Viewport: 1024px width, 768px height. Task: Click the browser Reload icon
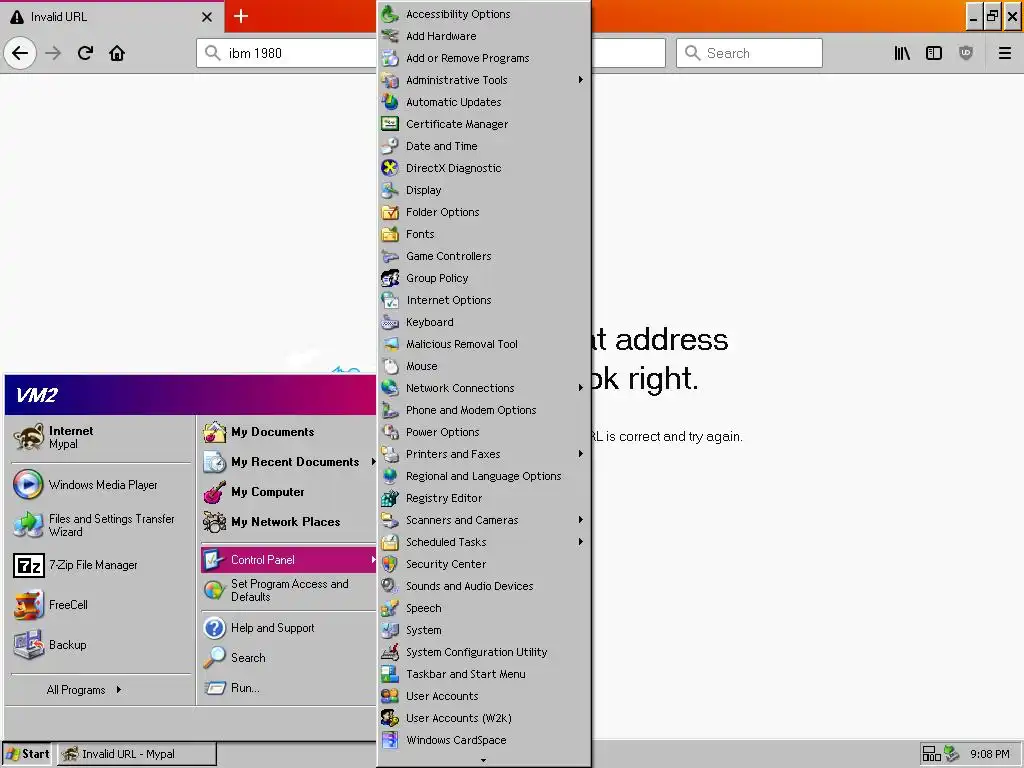tap(85, 53)
